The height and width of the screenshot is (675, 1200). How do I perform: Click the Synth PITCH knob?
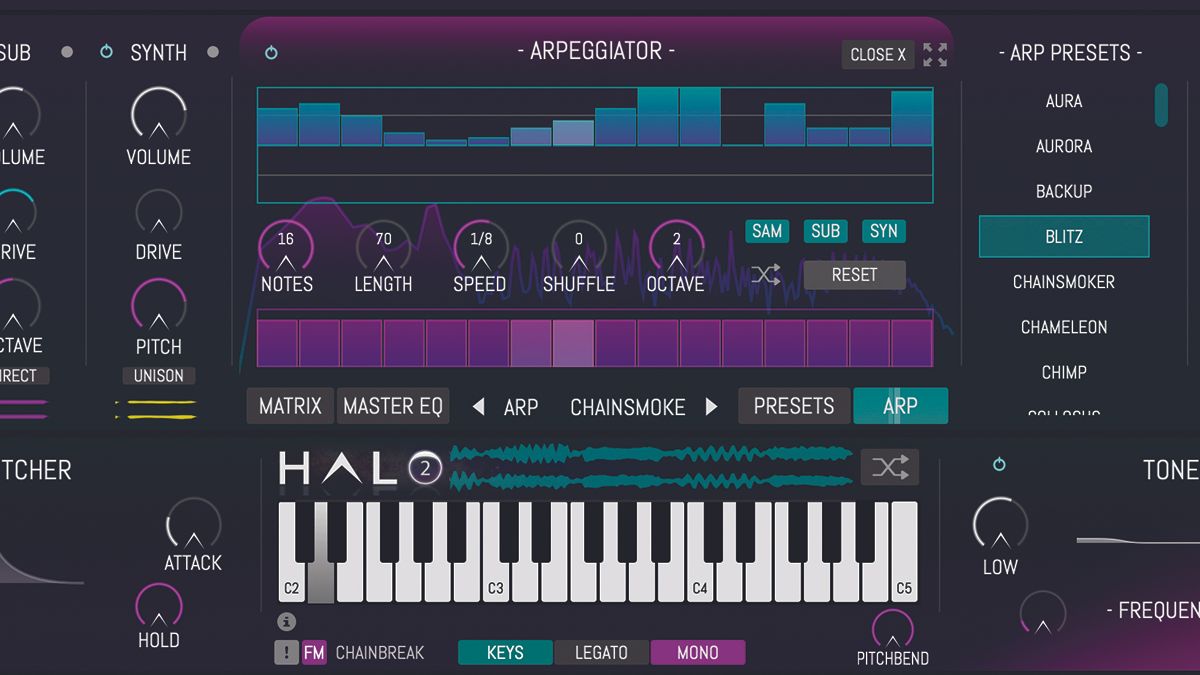(x=158, y=305)
